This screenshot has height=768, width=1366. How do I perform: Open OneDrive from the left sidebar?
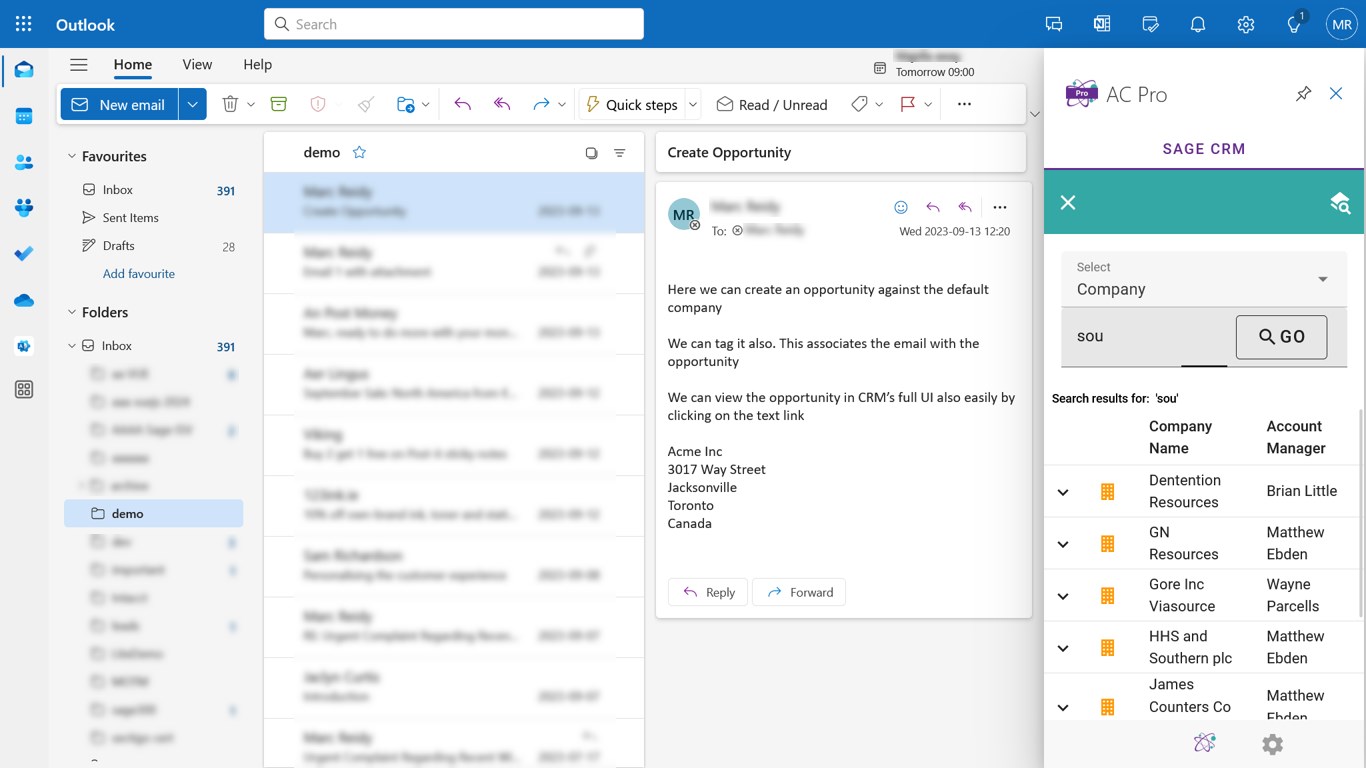point(24,300)
